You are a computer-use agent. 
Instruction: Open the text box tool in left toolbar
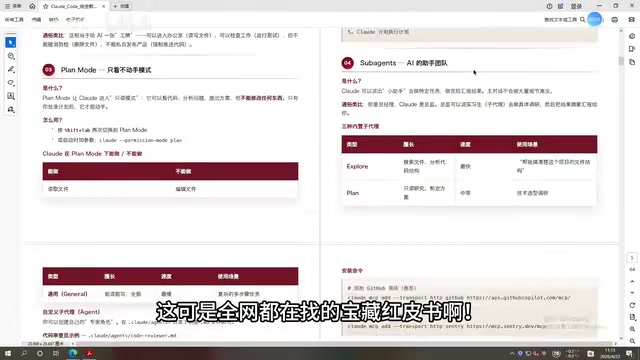(11, 96)
